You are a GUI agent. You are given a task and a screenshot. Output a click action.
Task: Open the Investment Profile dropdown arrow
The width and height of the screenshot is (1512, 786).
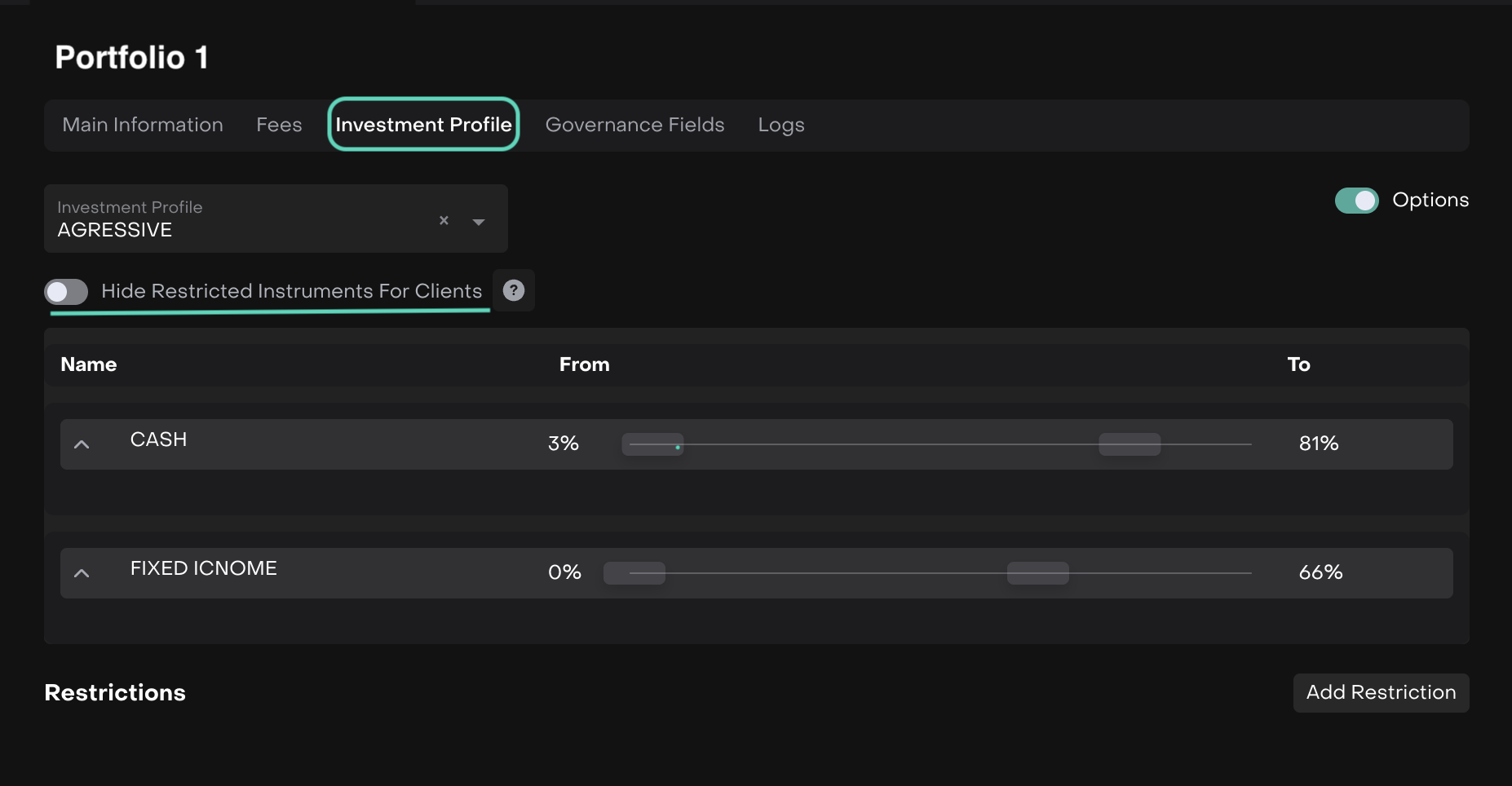coord(479,222)
